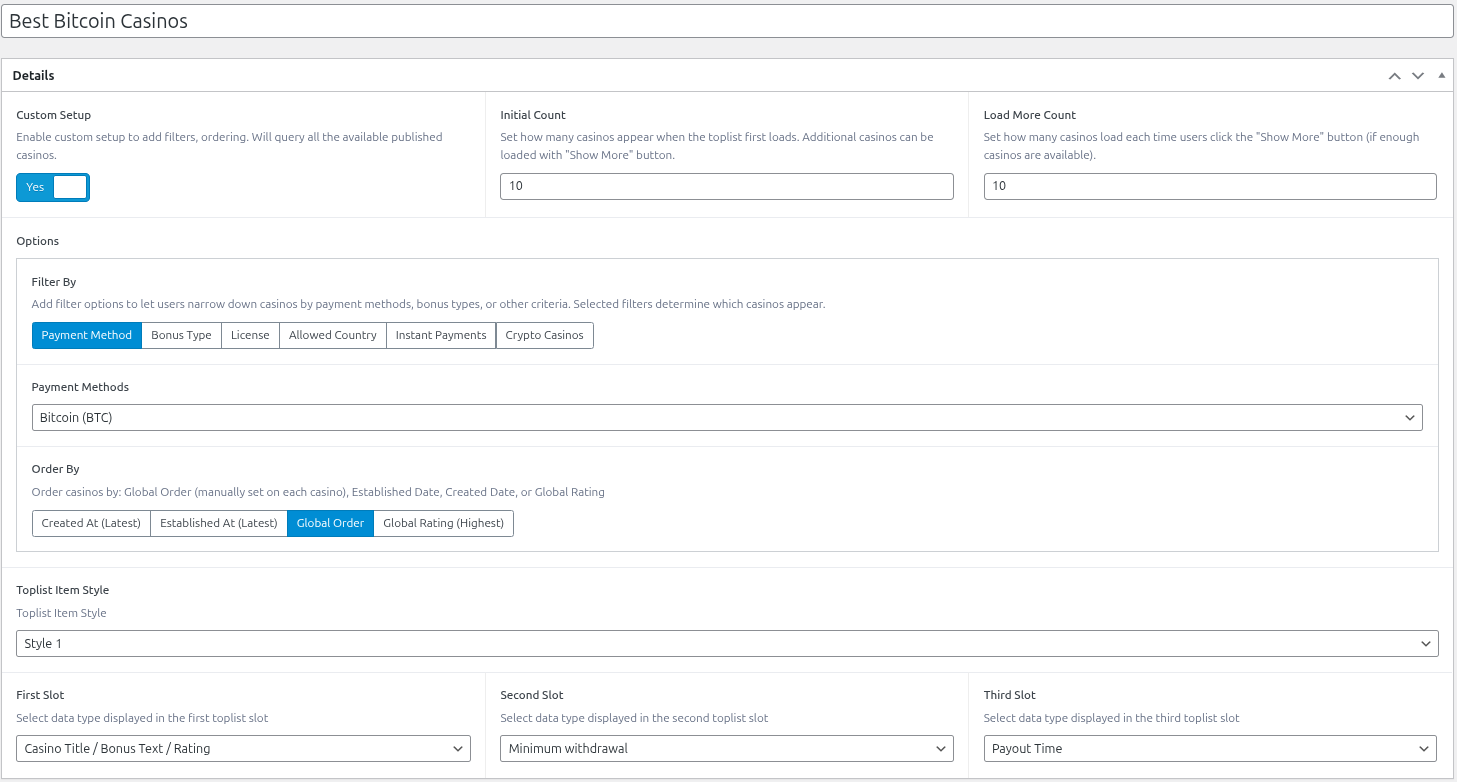Open the Payment Methods Bitcoin dropdown
This screenshot has width=1457, height=782.
(727, 417)
